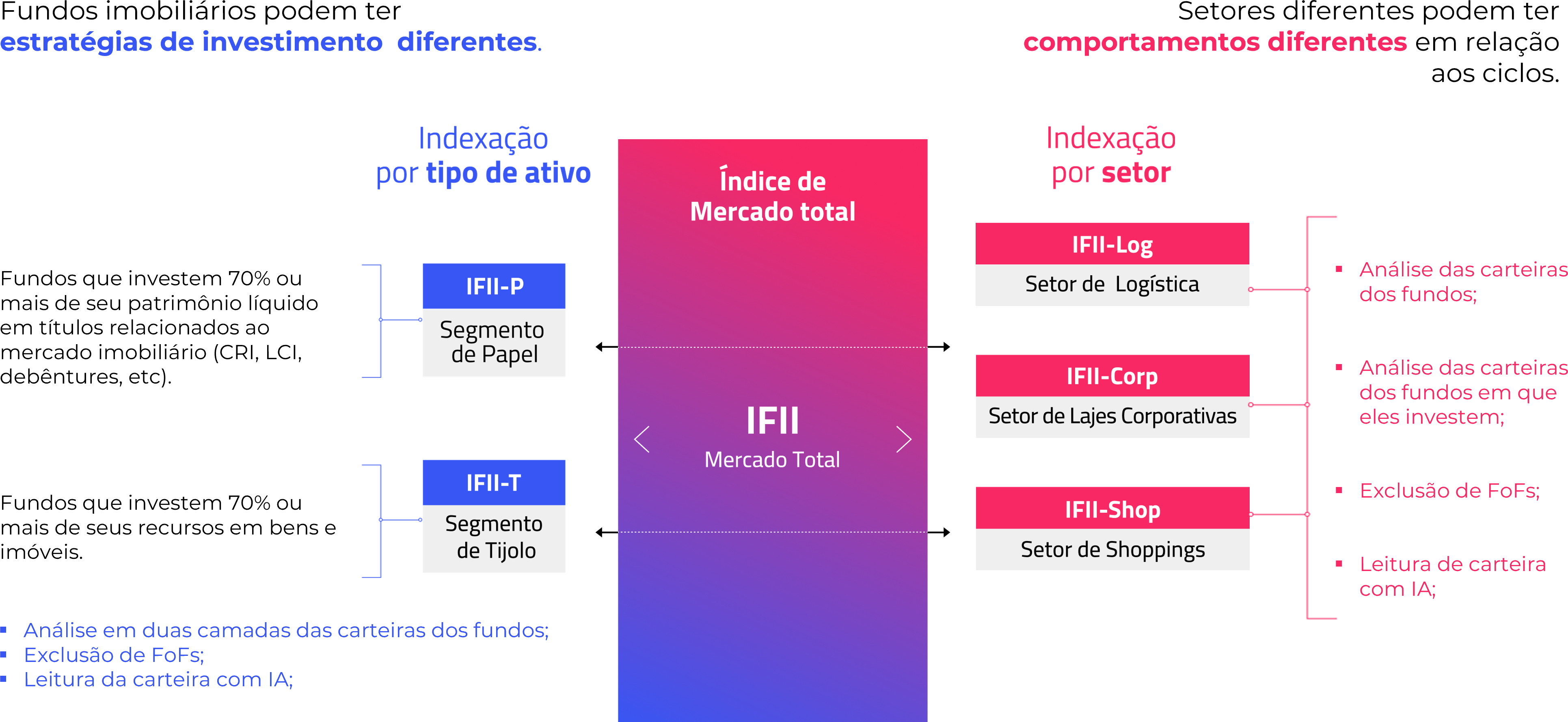Click the black left arrow beside Segmento de Papel

tap(602, 347)
